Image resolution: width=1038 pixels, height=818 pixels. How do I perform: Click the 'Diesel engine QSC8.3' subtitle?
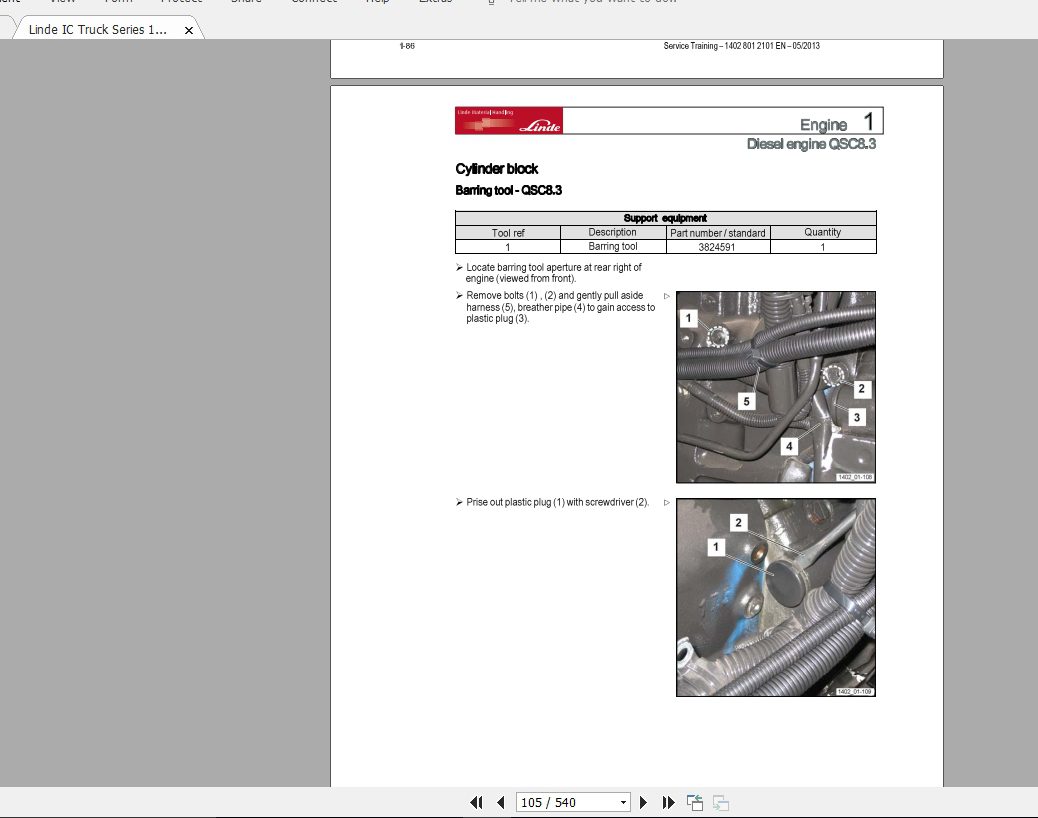(811, 144)
